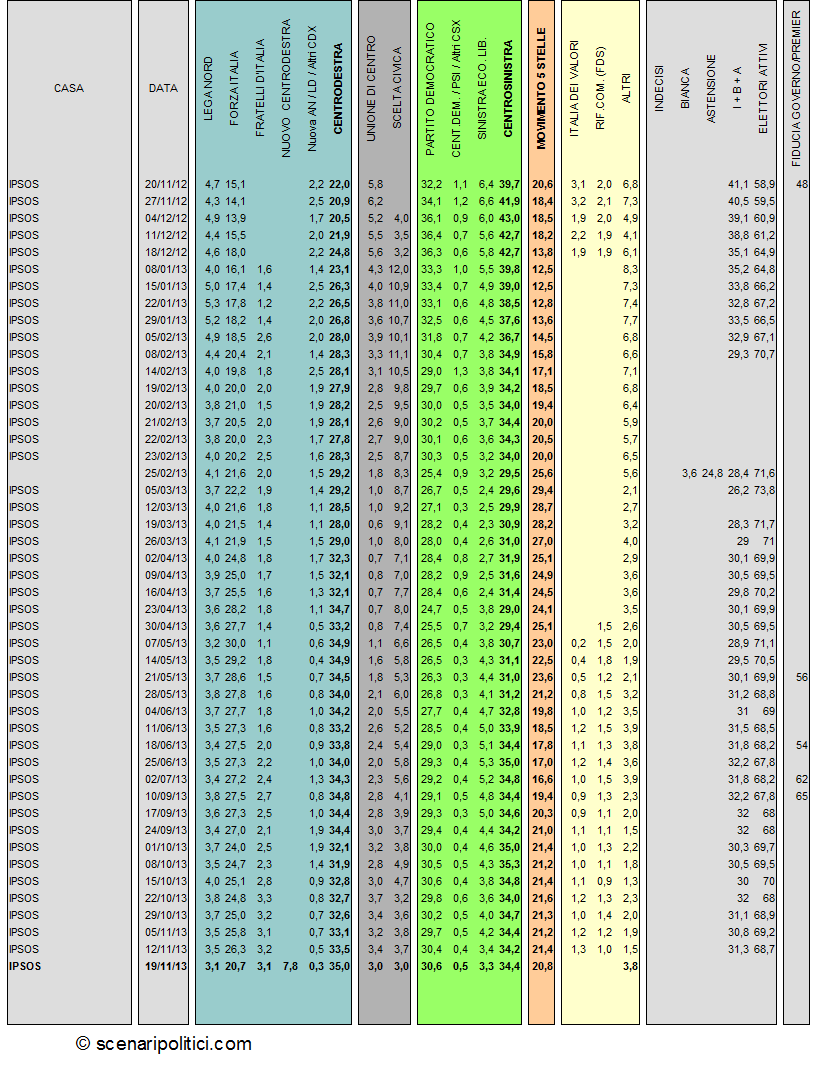This screenshot has height=1066, width=830.
Task: Click Partito Democratico value 36,4
Action: [x=432, y=235]
